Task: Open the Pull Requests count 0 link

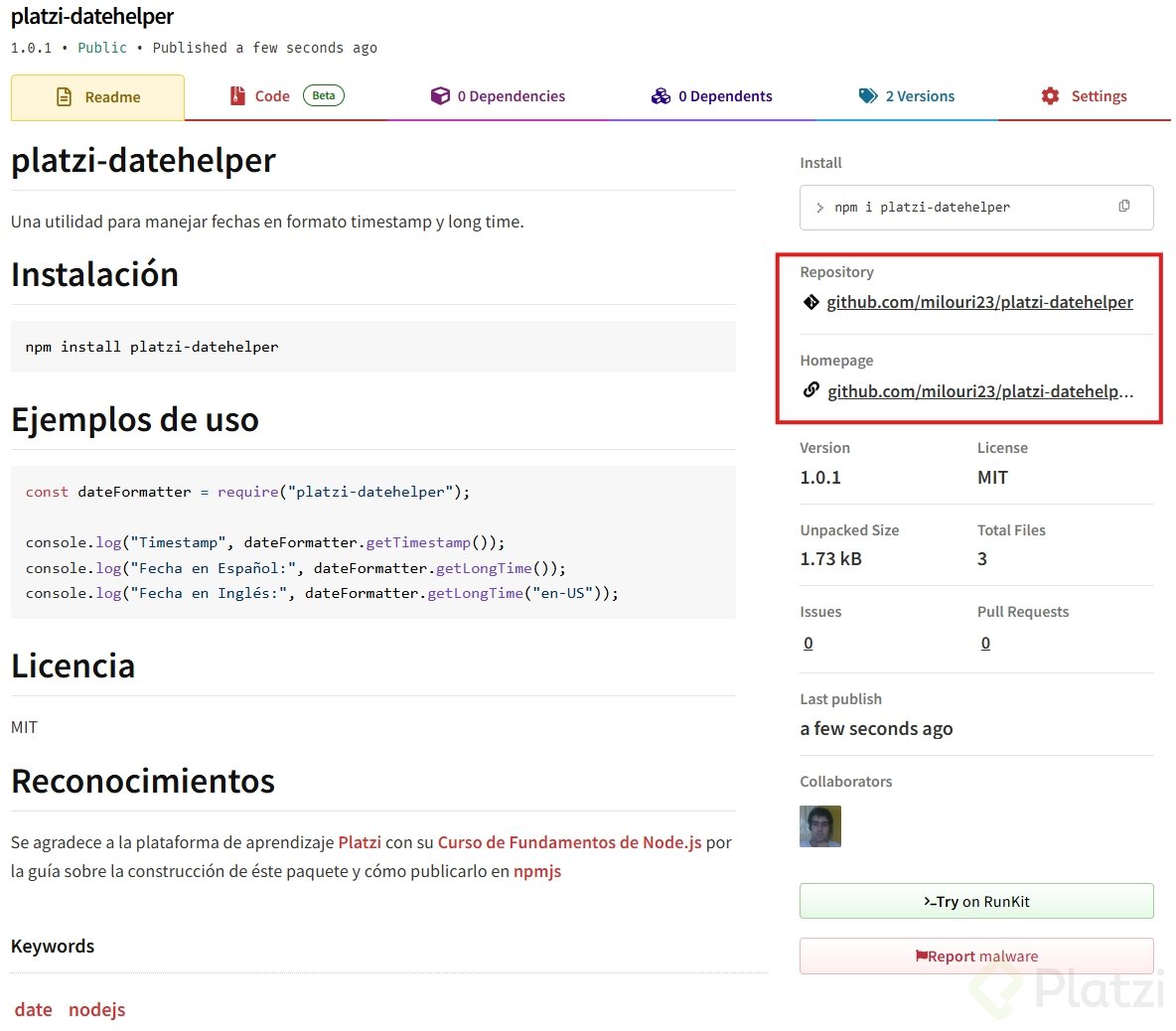Action: click(x=985, y=644)
